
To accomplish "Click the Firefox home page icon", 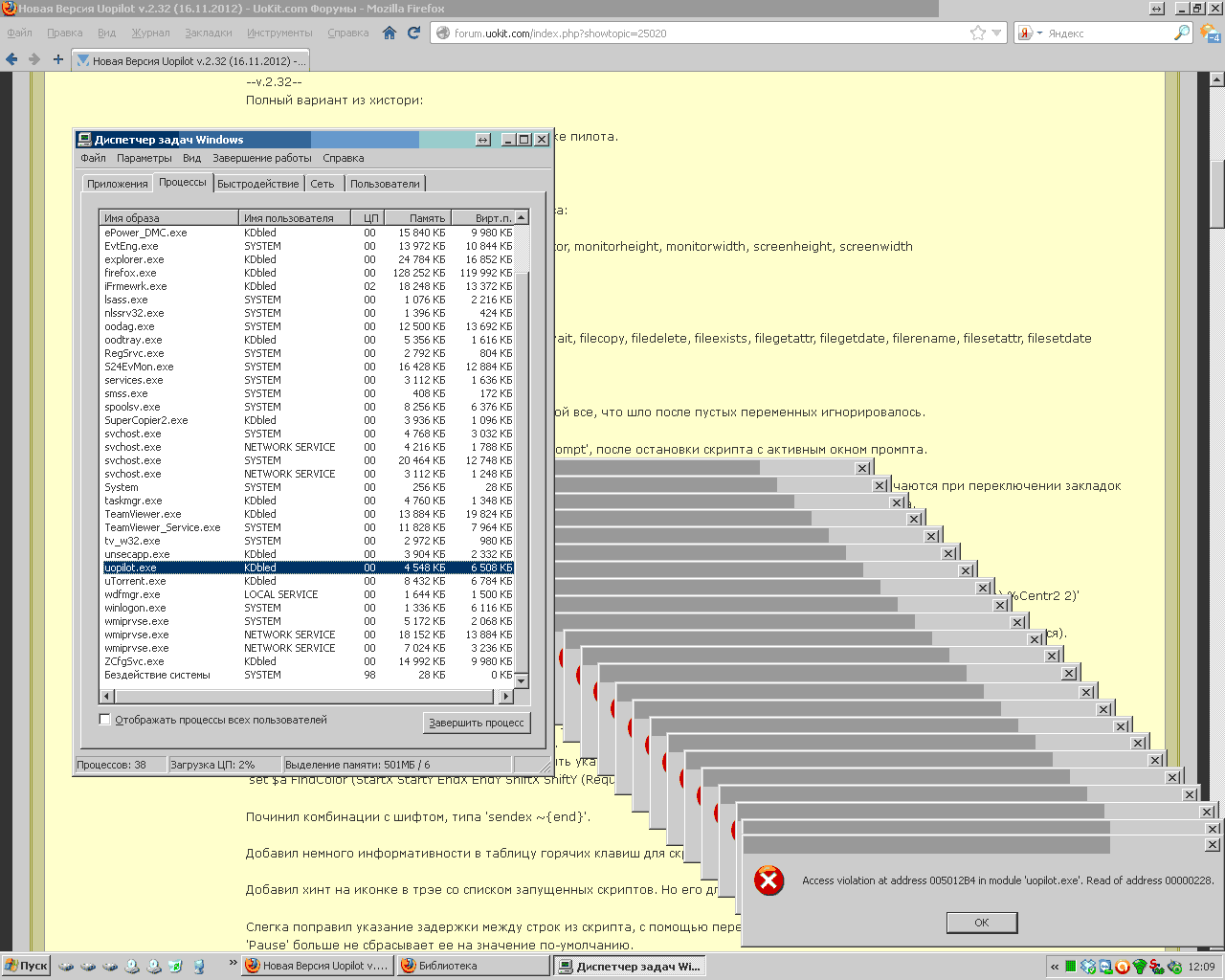I will coord(390,33).
